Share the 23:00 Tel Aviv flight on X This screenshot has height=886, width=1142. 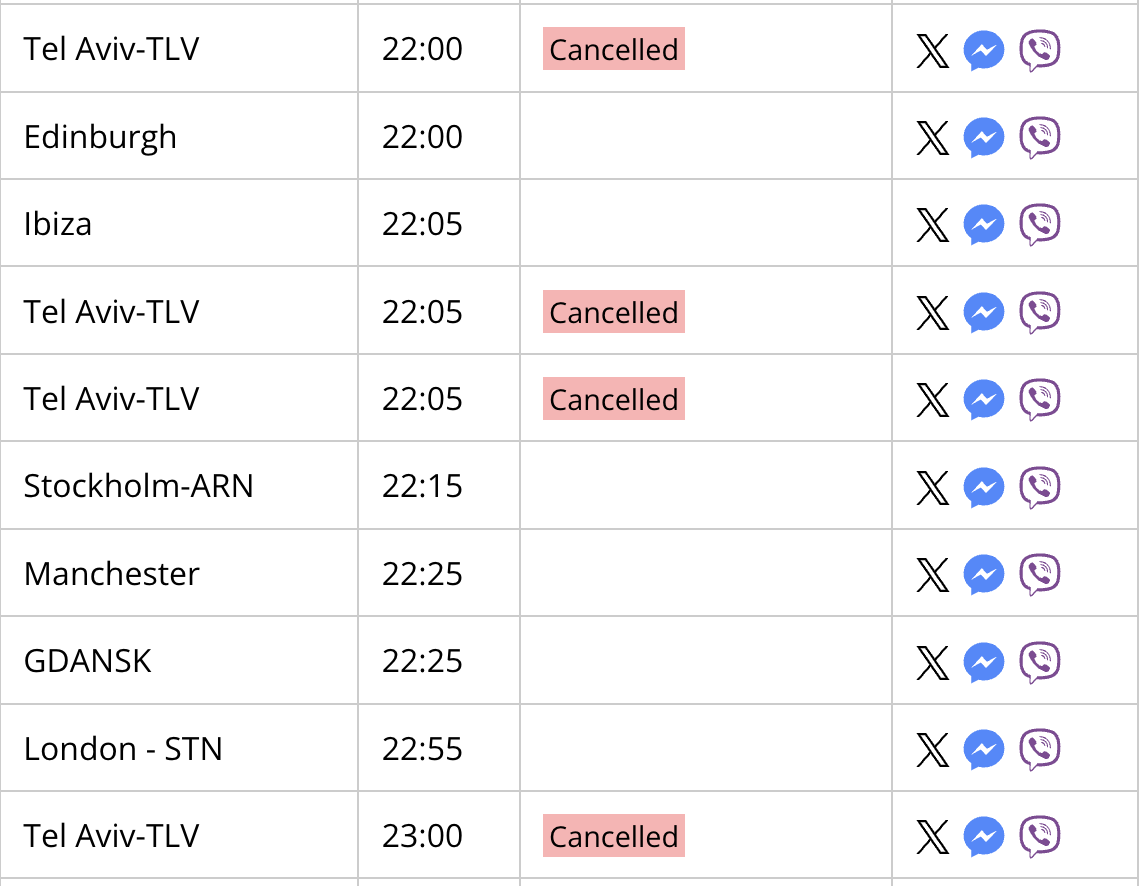(932, 836)
